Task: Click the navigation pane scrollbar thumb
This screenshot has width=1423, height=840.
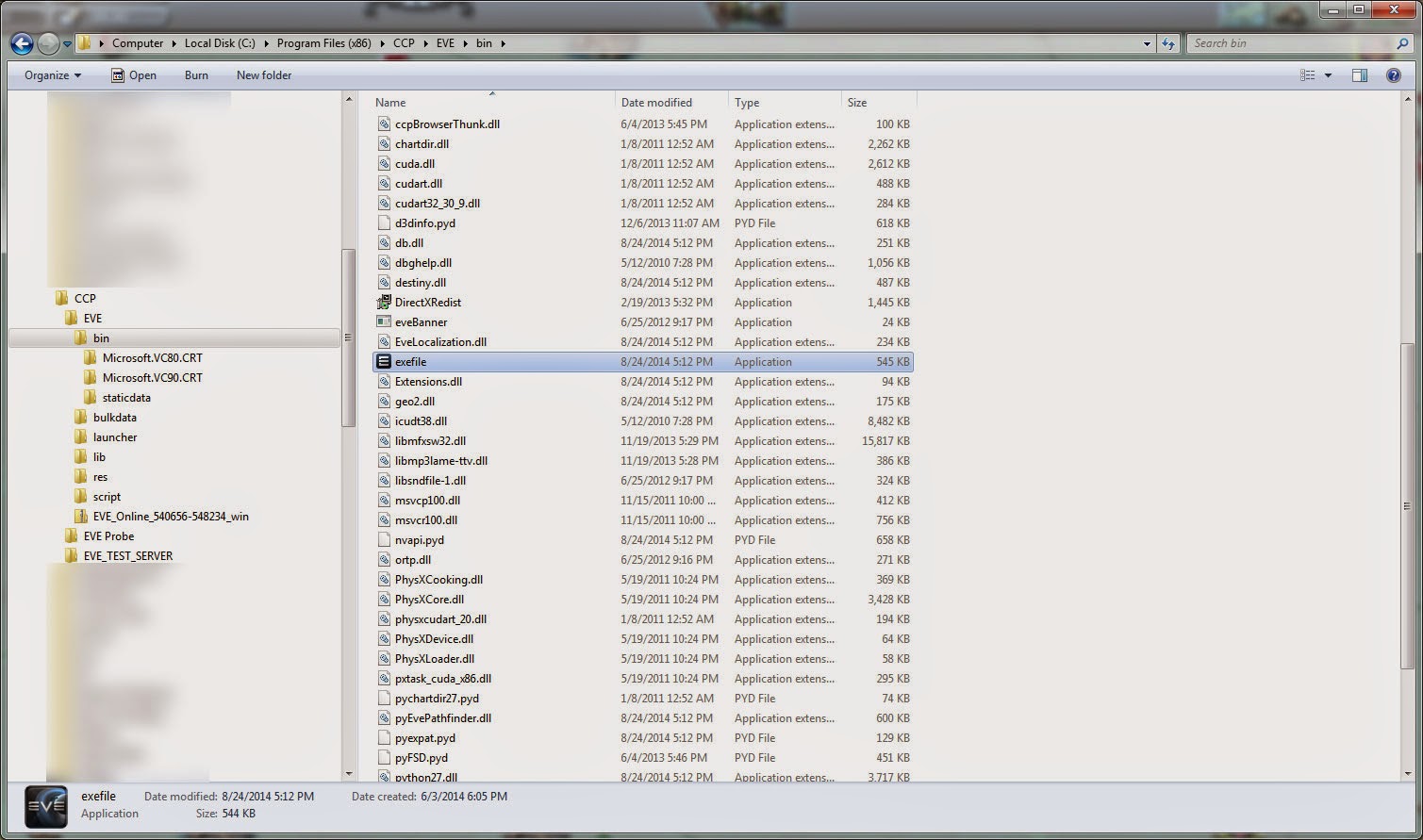Action: coord(348,338)
